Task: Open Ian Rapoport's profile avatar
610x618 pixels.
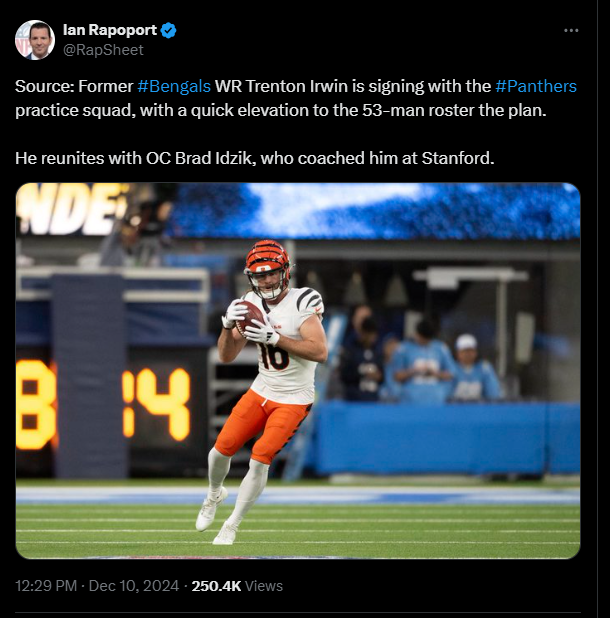Action: tap(35, 40)
